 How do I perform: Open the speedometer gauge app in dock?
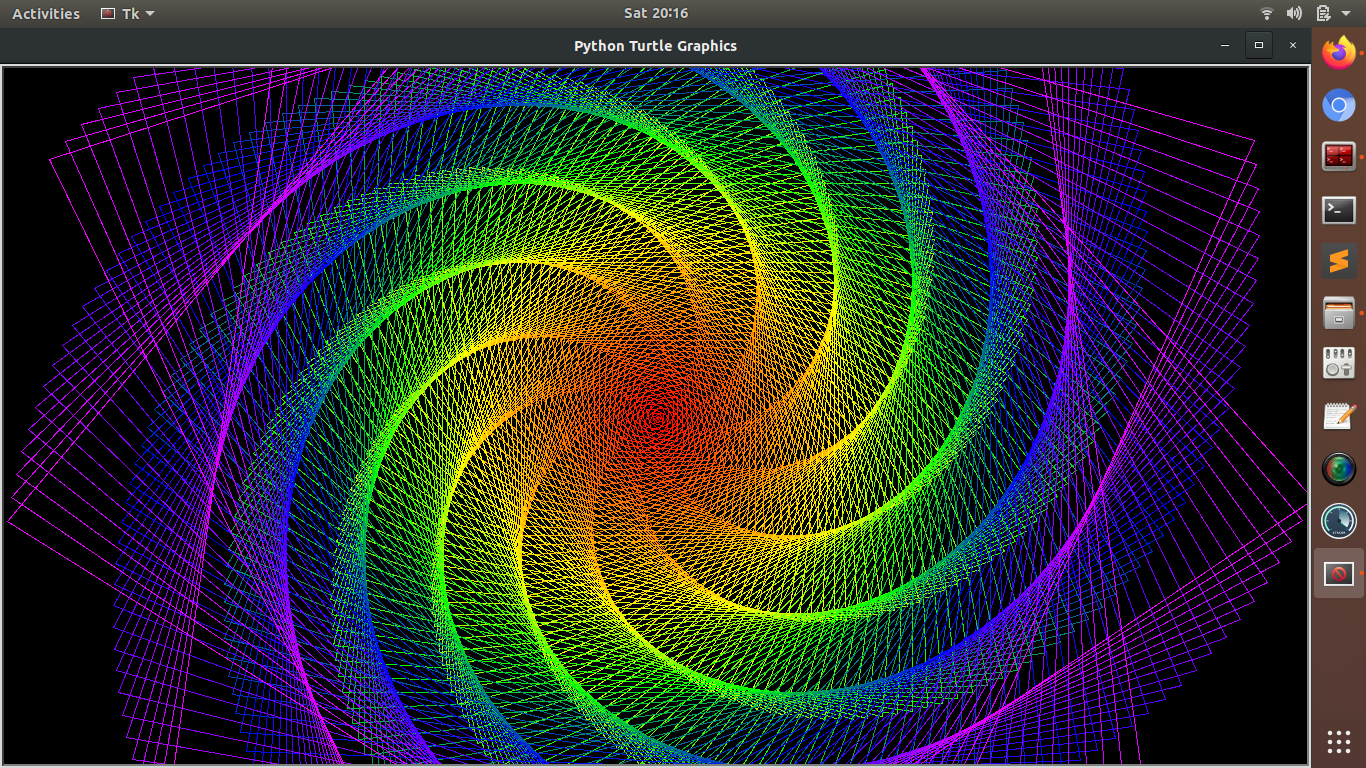(1339, 520)
